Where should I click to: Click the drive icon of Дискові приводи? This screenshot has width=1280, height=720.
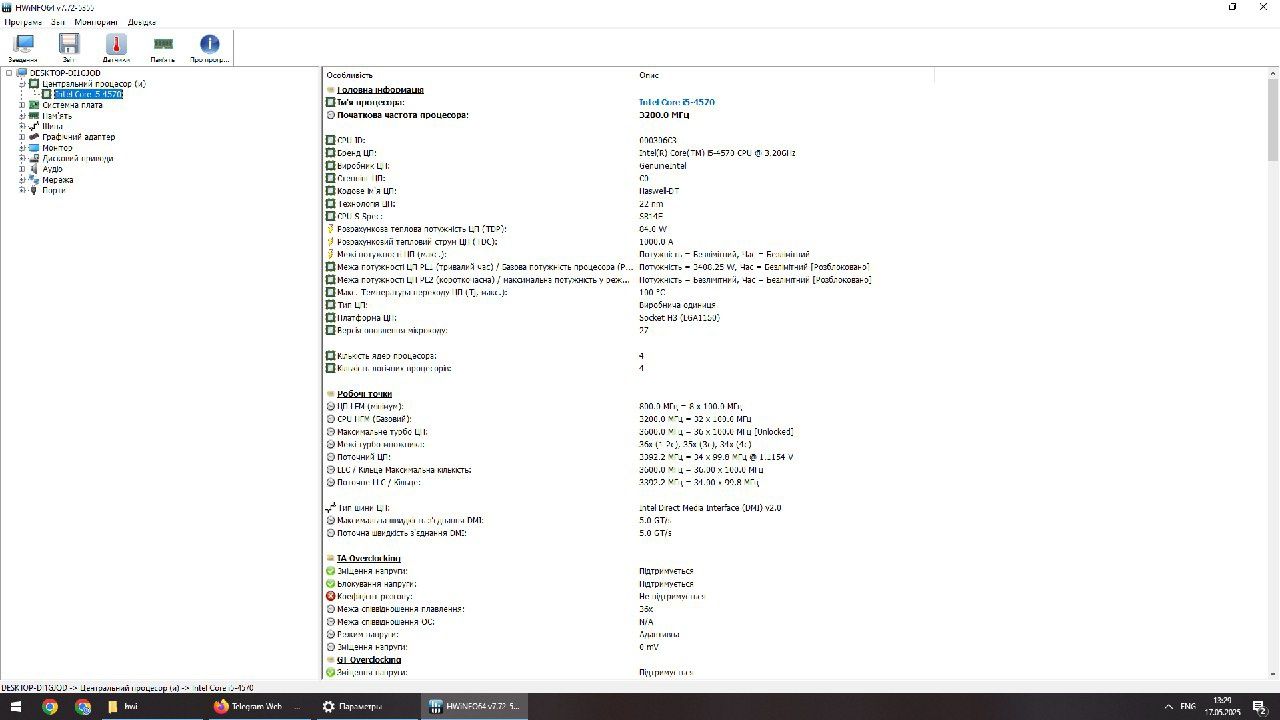34,158
